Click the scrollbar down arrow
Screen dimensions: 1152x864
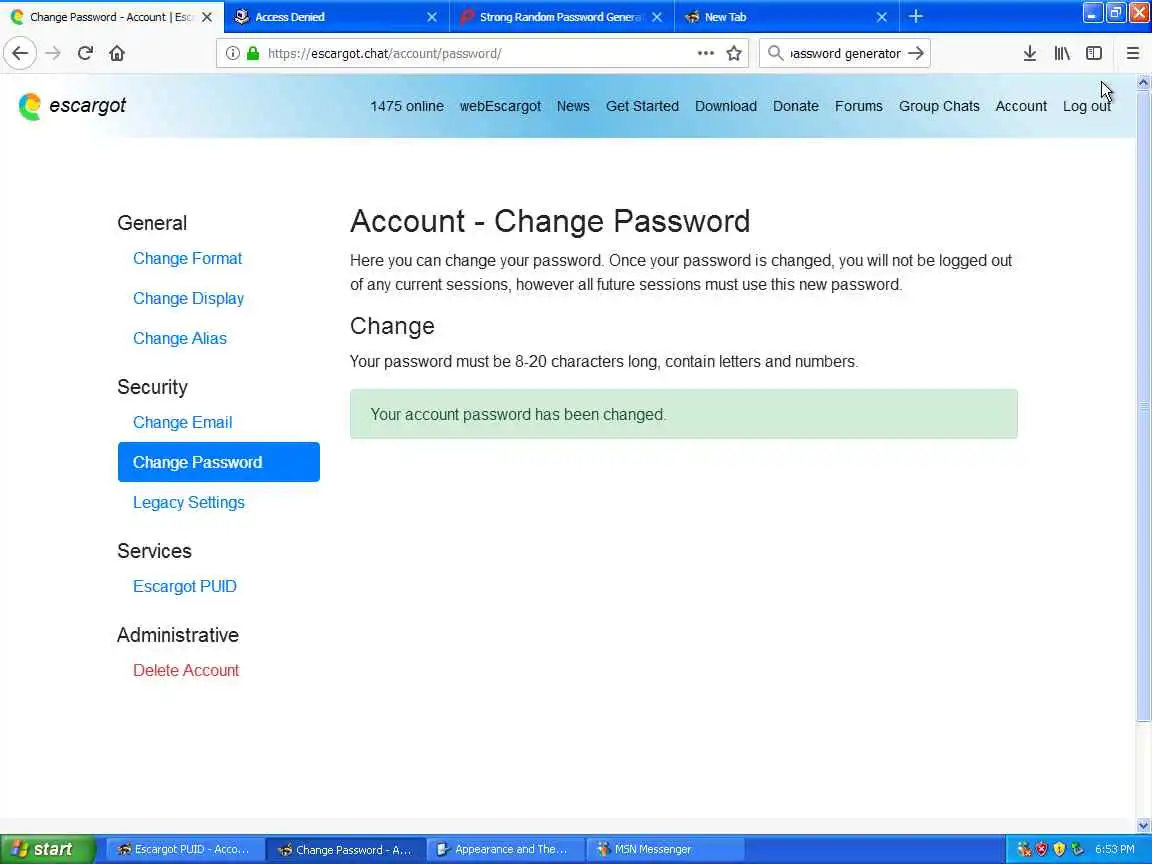click(x=1143, y=825)
